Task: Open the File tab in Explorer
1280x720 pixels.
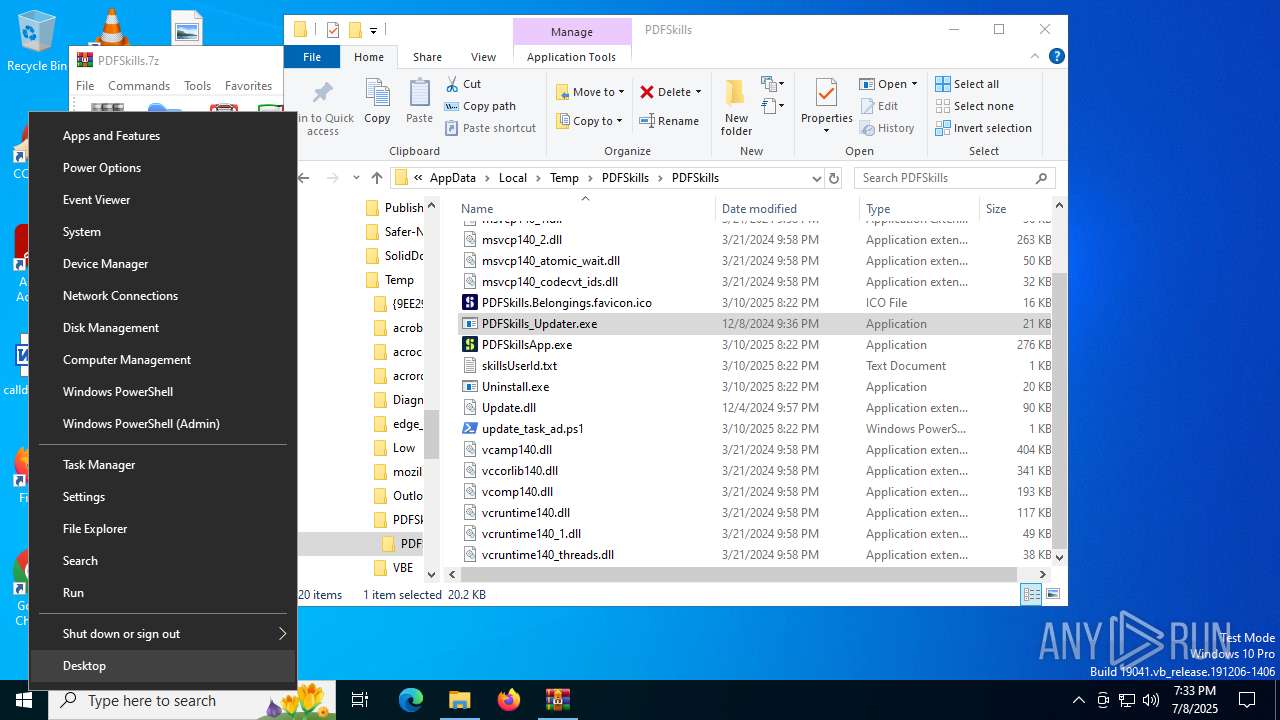Action: coord(312,57)
